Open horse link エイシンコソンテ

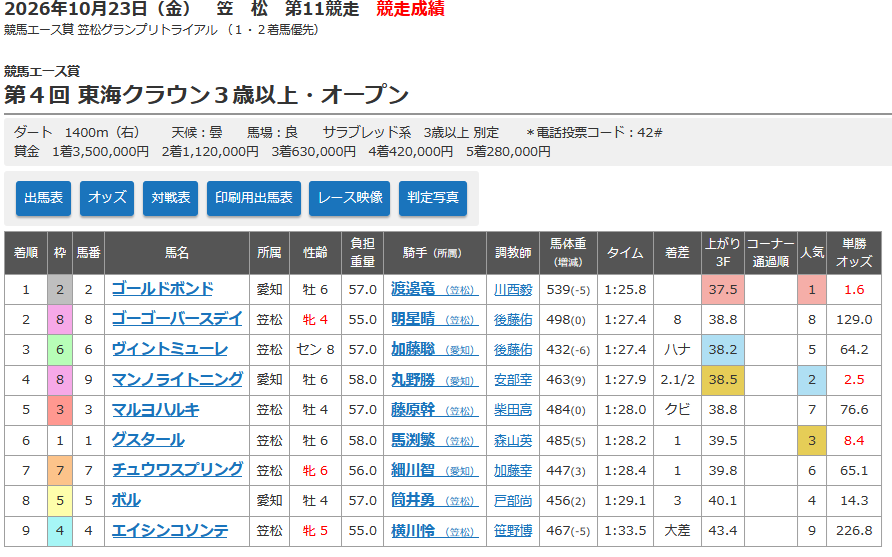[170, 530]
